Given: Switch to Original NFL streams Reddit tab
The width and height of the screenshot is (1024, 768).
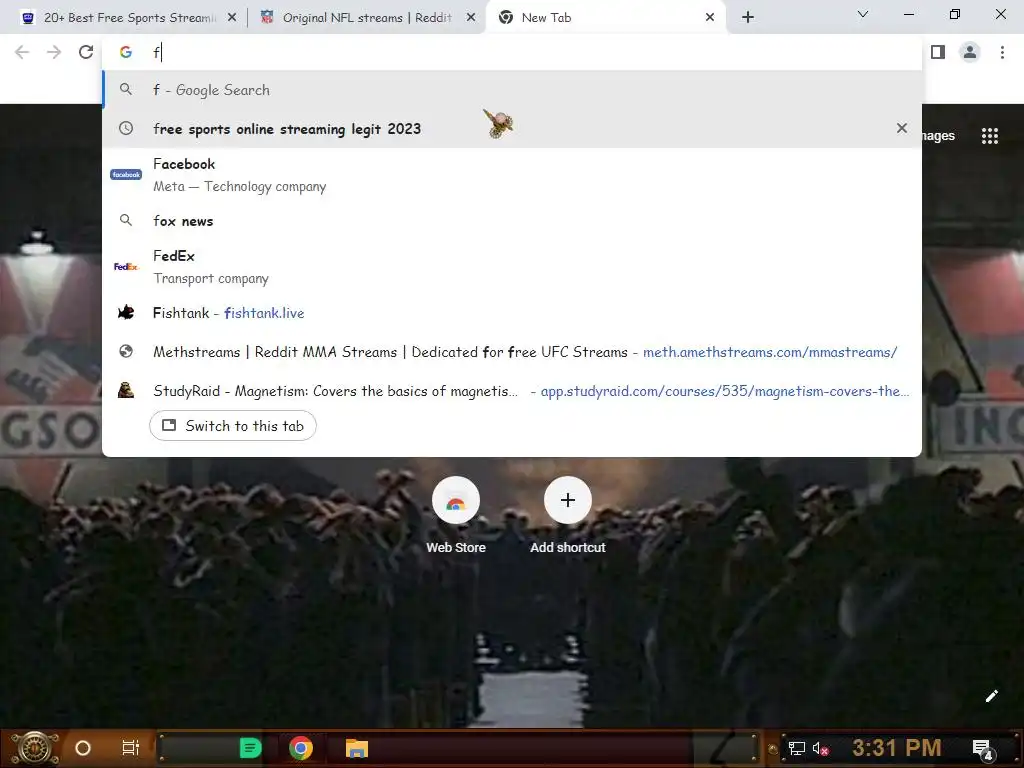Looking at the screenshot, I should tap(366, 18).
